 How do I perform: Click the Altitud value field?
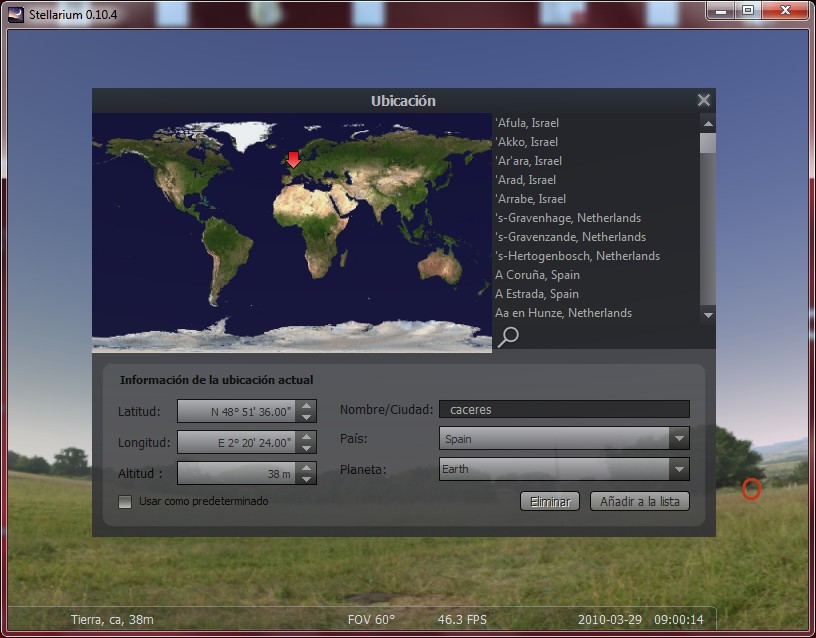[x=237, y=474]
